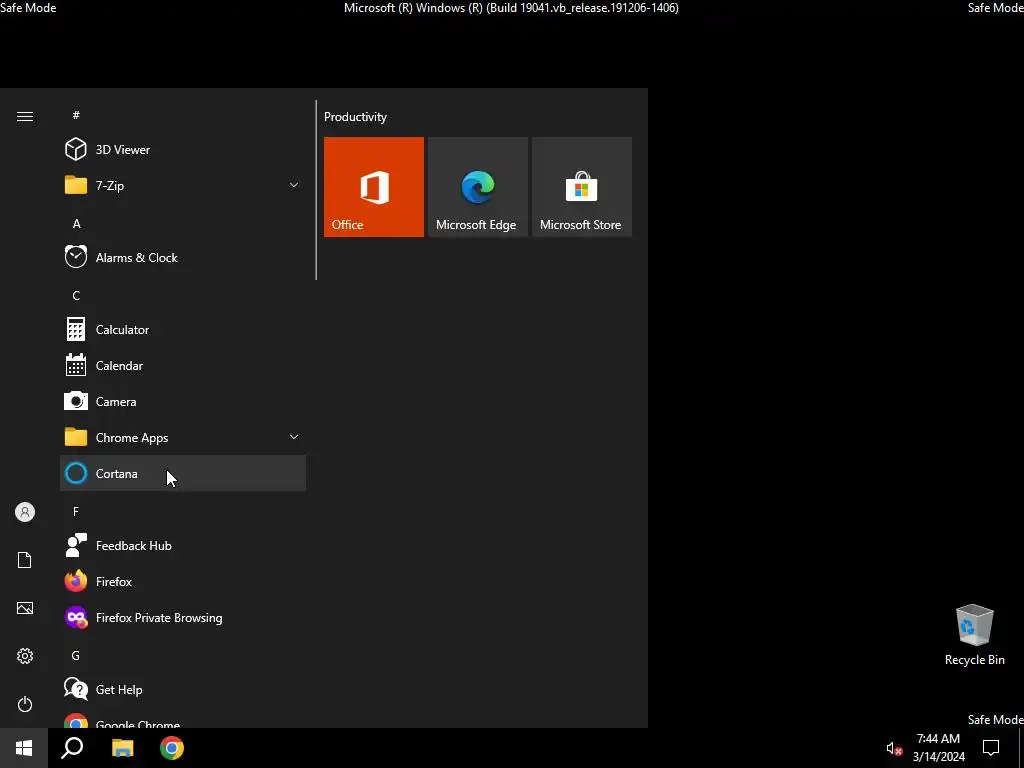Open Documents from Start sidebar
The height and width of the screenshot is (768, 1024).
pos(25,560)
